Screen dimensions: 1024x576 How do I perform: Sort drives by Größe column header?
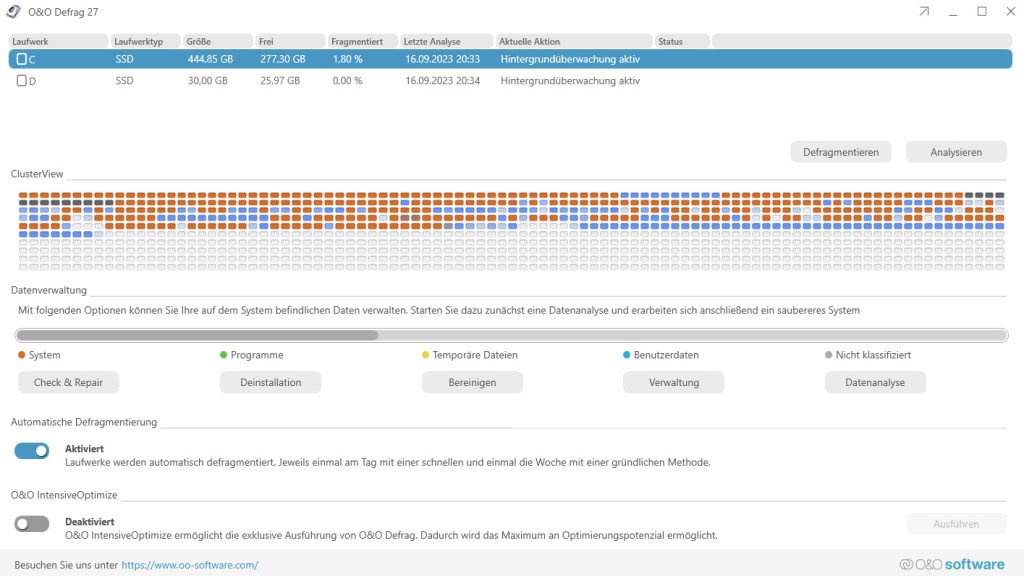pyautogui.click(x=217, y=41)
